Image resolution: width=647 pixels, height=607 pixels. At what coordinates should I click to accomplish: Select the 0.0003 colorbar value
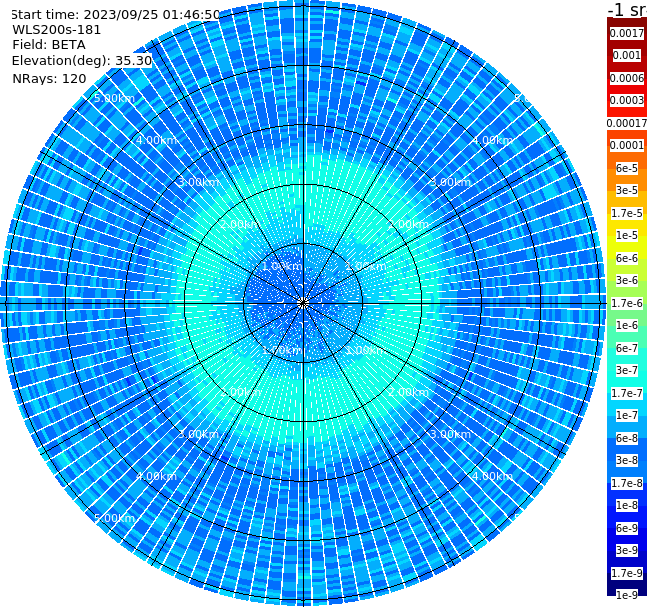[627, 100]
